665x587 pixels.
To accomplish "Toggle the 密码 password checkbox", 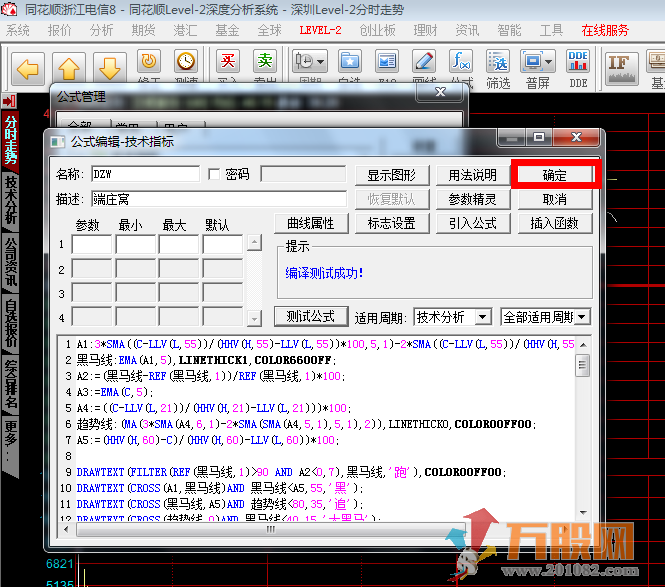I will (214, 174).
